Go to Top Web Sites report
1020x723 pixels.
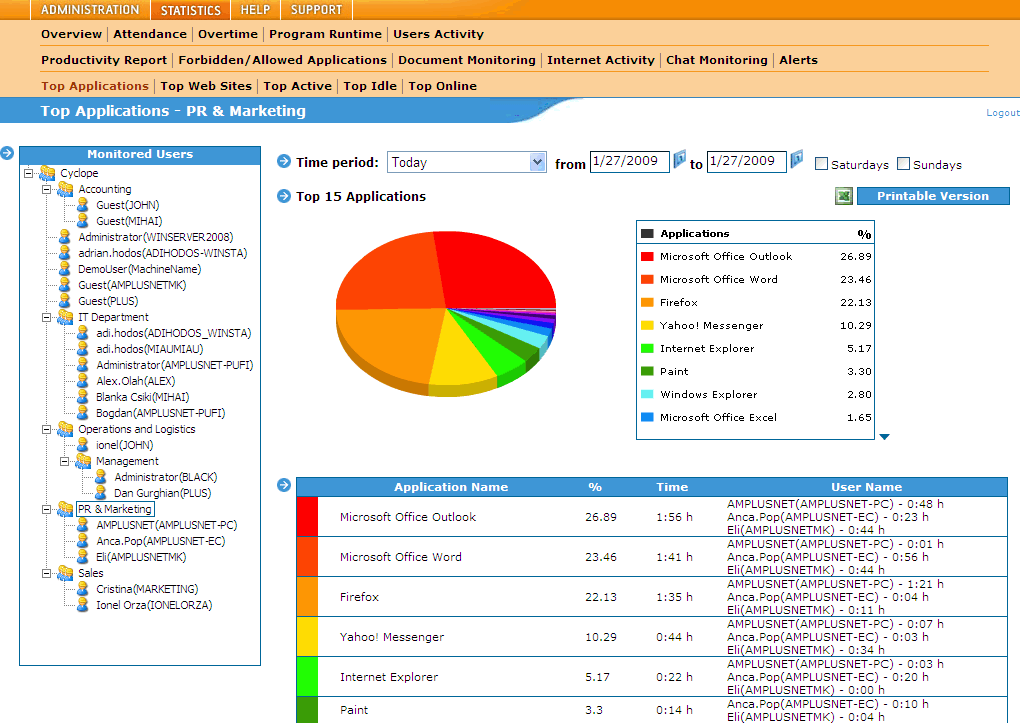pos(206,86)
